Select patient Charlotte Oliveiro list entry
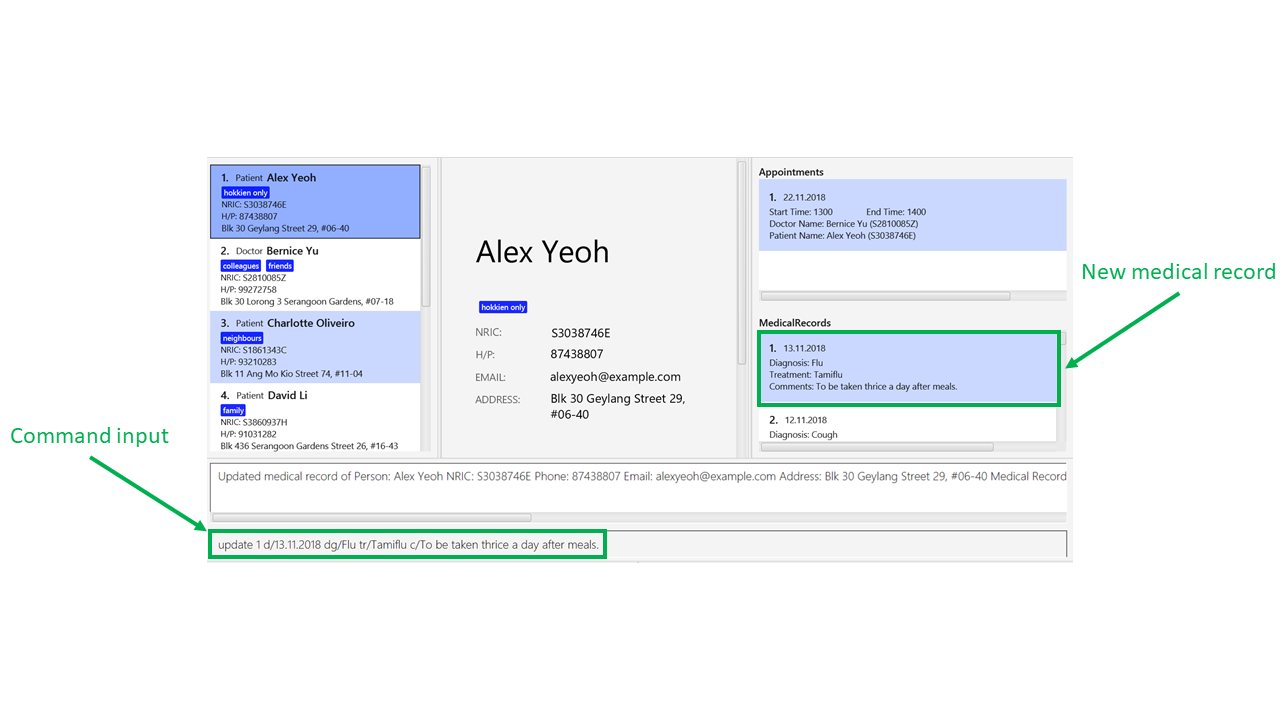1280x720 pixels. (x=315, y=347)
